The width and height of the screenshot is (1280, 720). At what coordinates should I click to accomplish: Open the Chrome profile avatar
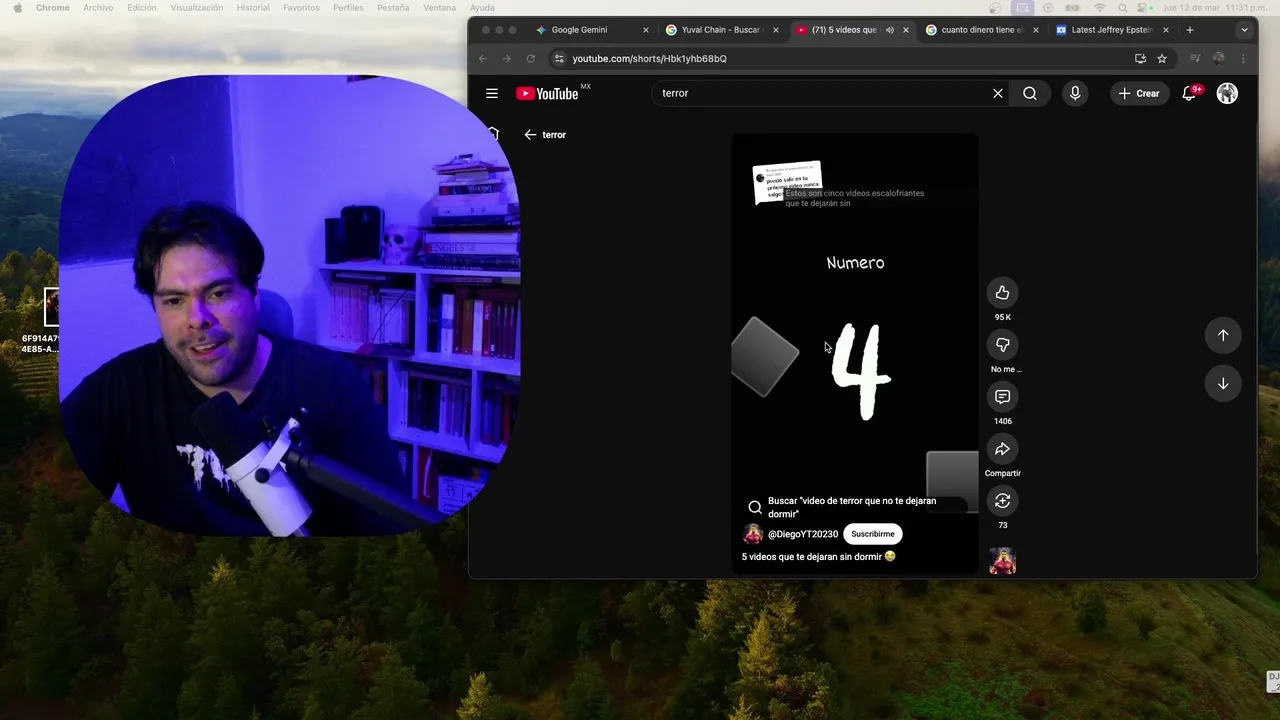tap(1219, 58)
